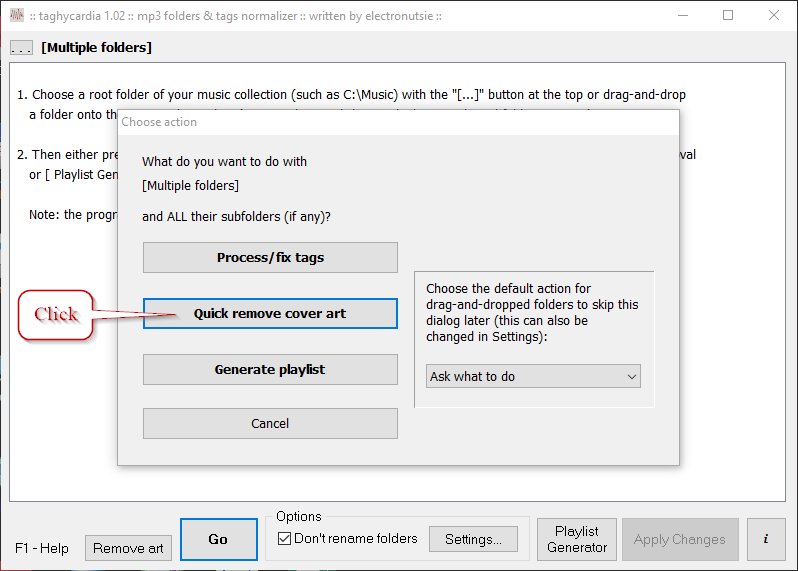798x571 pixels.
Task: Click the taghycardia app icon in title bar
Action: pyautogui.click(x=17, y=16)
